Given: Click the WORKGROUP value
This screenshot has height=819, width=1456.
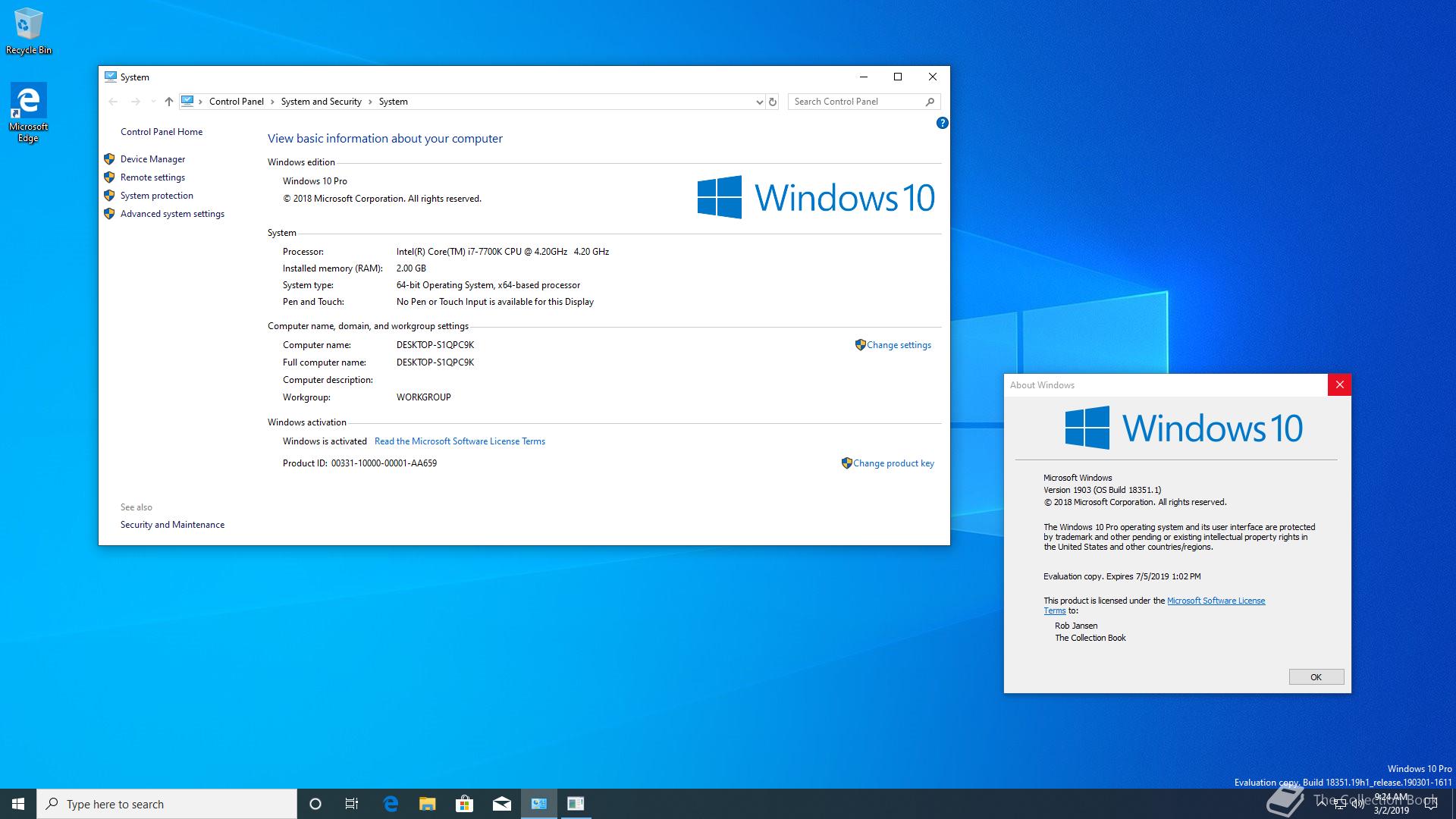Looking at the screenshot, I should [424, 397].
